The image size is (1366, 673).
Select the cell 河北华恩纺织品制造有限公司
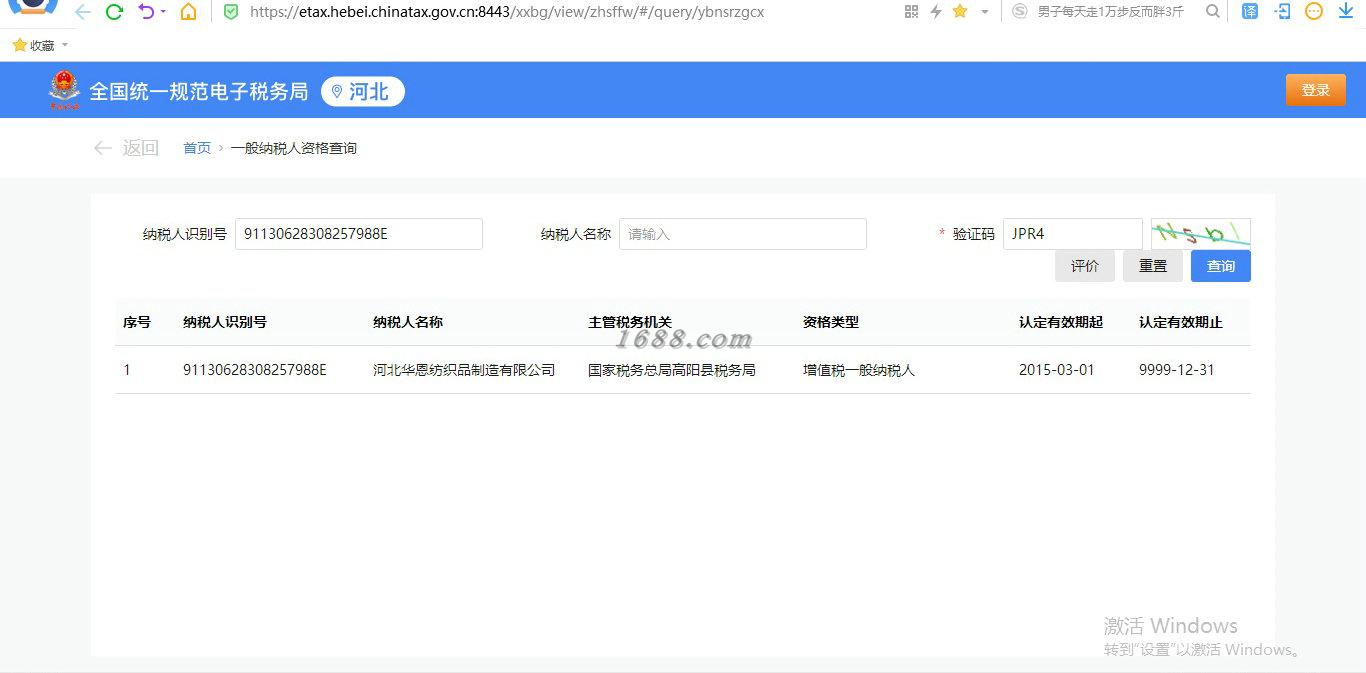pos(464,370)
